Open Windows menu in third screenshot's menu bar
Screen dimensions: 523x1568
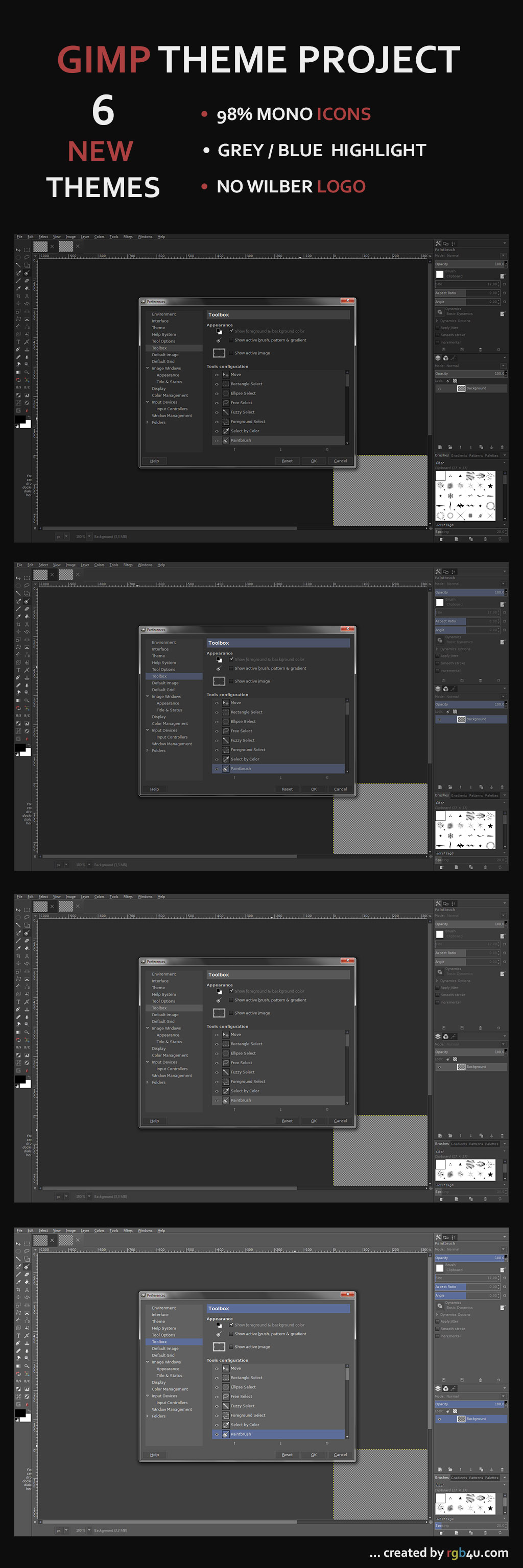click(x=145, y=897)
